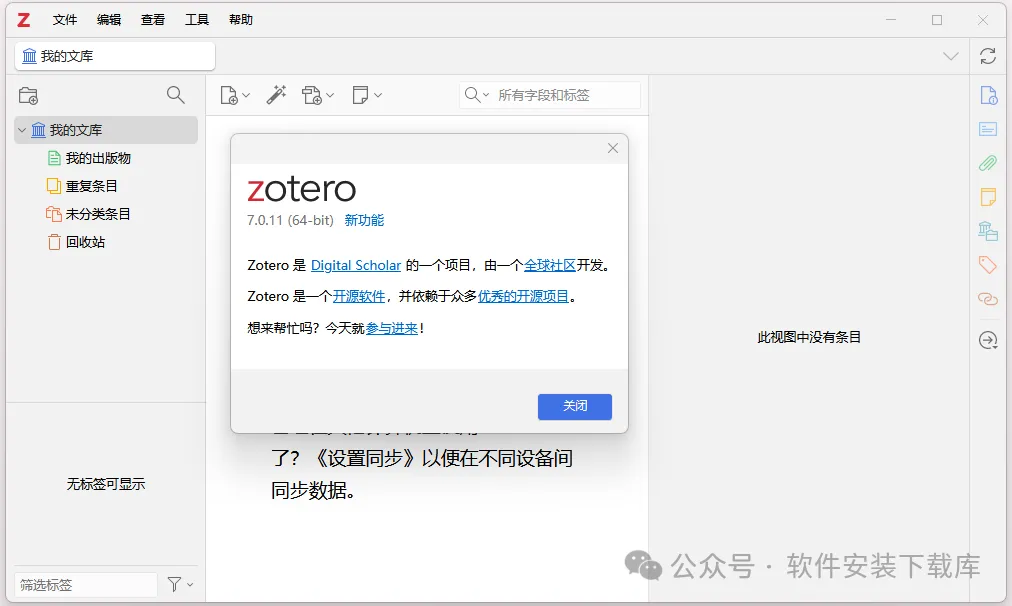Image resolution: width=1012 pixels, height=606 pixels.
Task: Focus the 筛选标签 filter field
Action: (x=85, y=585)
